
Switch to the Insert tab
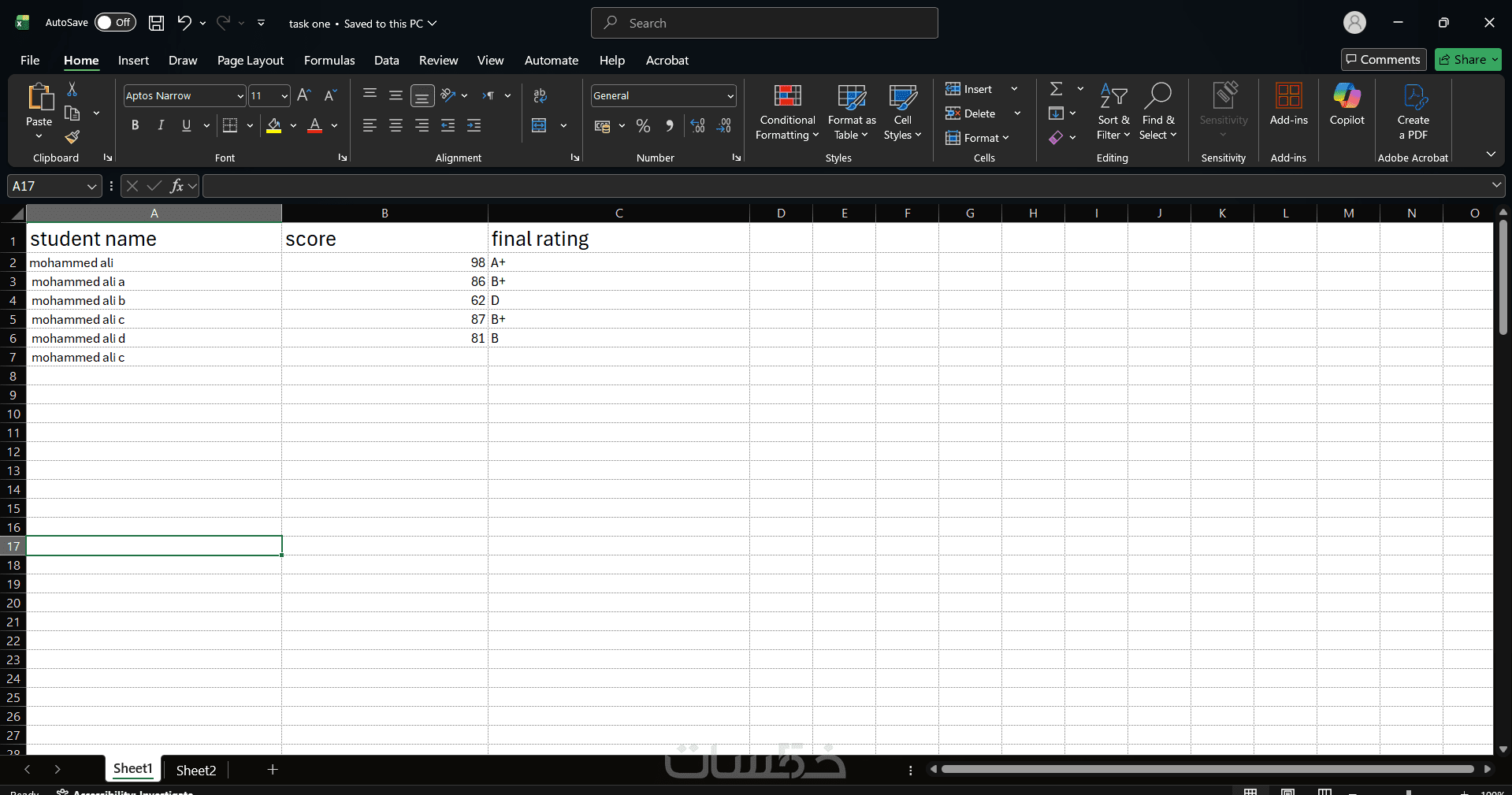point(133,60)
